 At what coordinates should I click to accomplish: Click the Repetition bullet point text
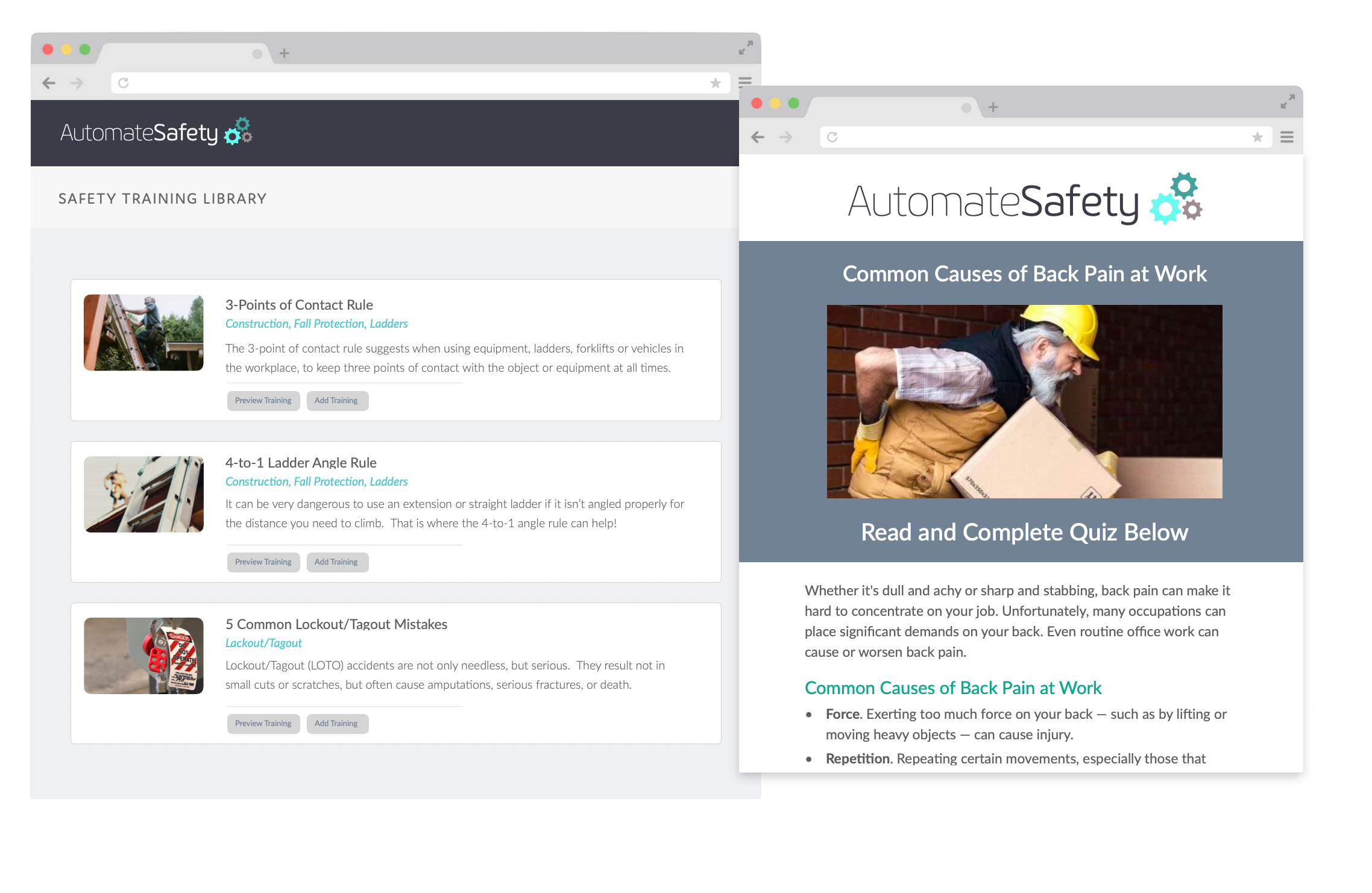pos(1016,759)
